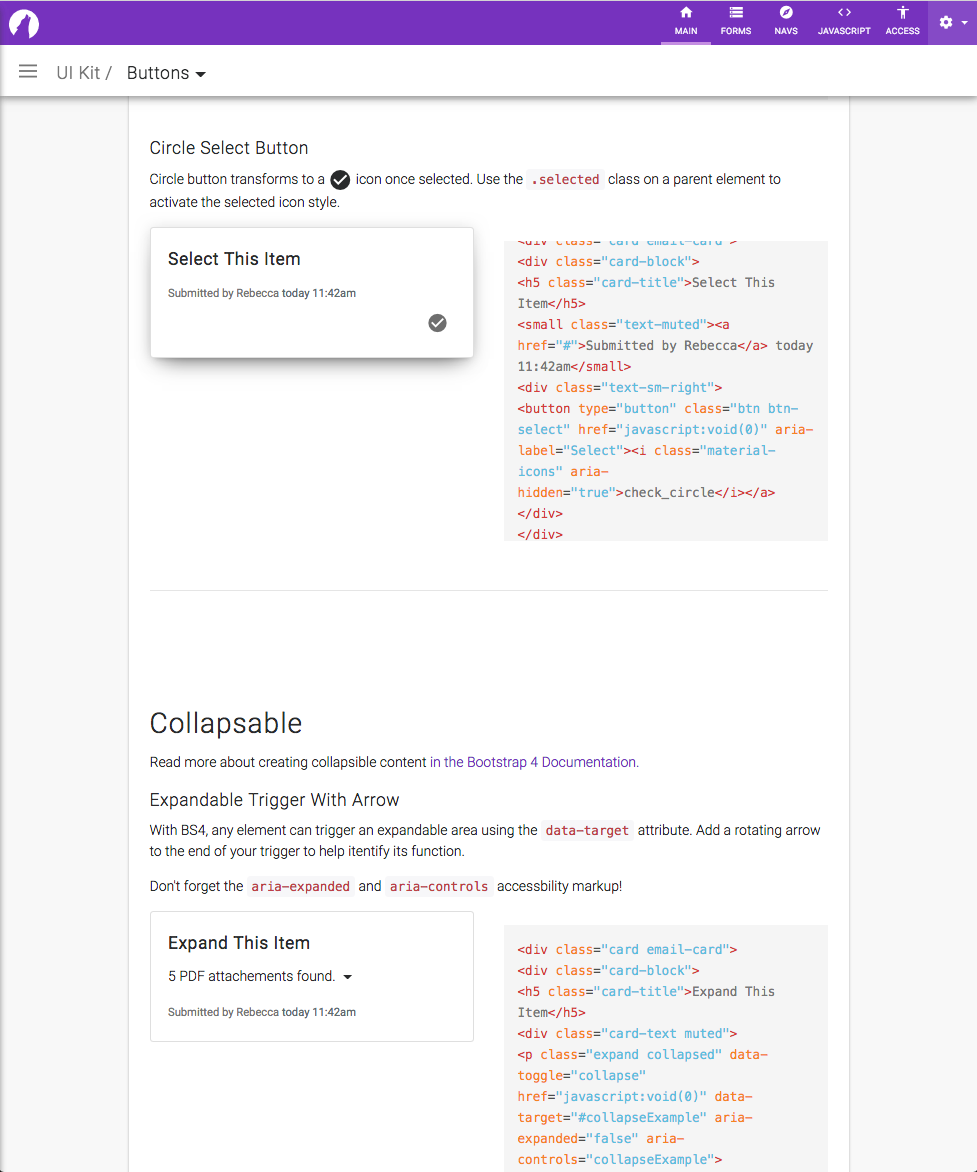The height and width of the screenshot is (1172, 977).
Task: Open the Bootstrap 4 Documentation link
Action: 534,762
